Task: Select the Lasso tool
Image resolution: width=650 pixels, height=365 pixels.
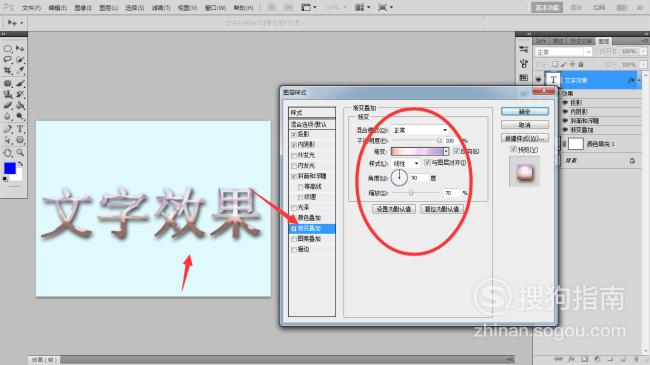Action: [7, 60]
